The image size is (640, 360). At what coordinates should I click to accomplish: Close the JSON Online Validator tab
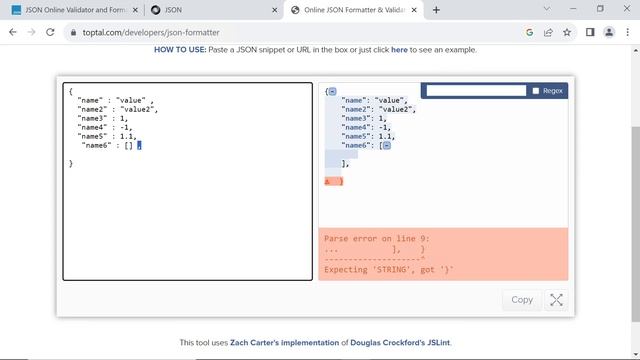[x=135, y=10]
